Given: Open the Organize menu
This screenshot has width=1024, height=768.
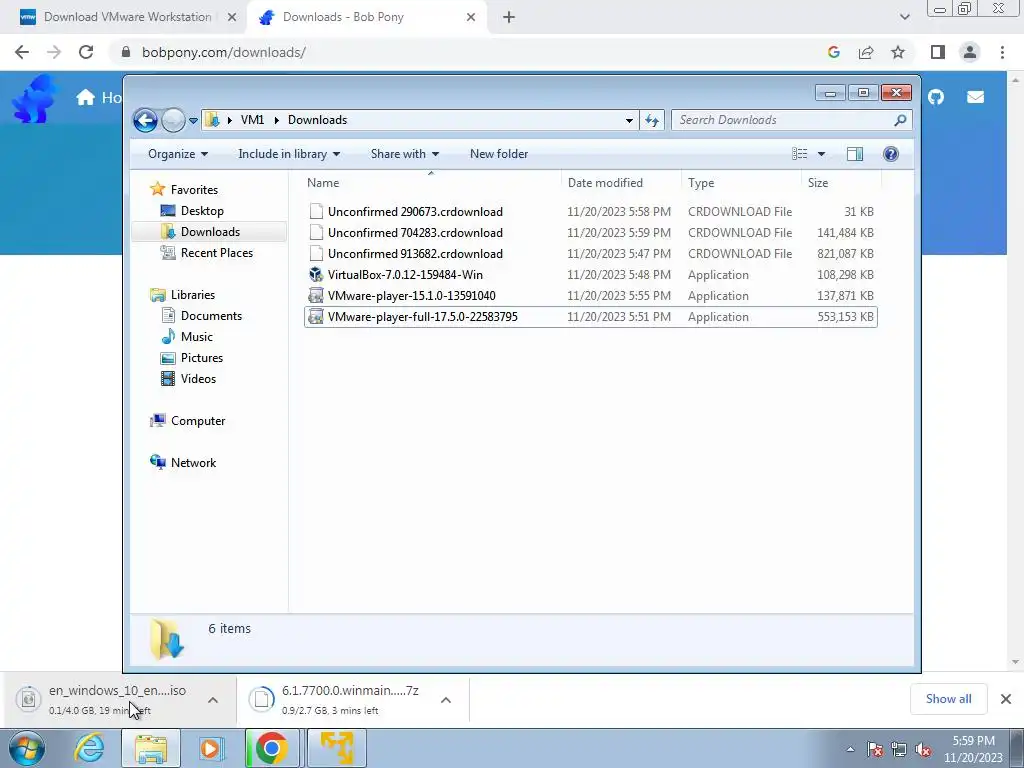Looking at the screenshot, I should point(178,154).
